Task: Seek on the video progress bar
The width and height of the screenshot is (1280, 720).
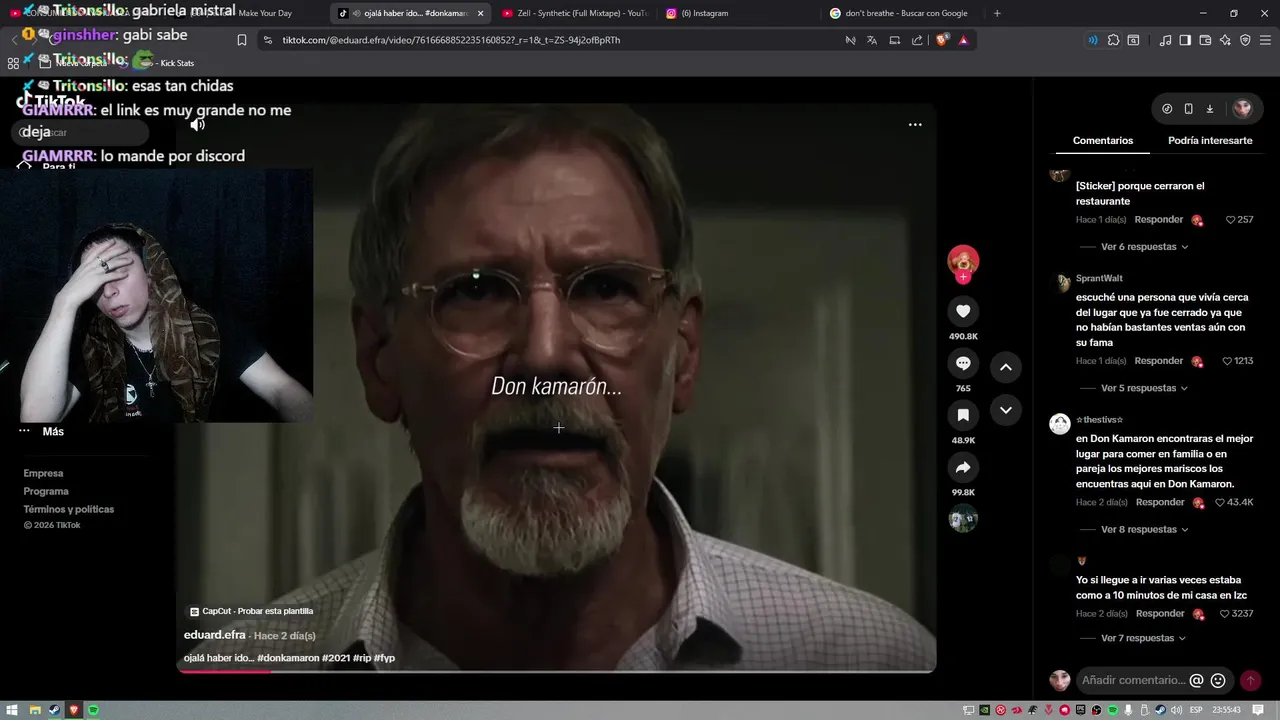Action: [x=556, y=670]
